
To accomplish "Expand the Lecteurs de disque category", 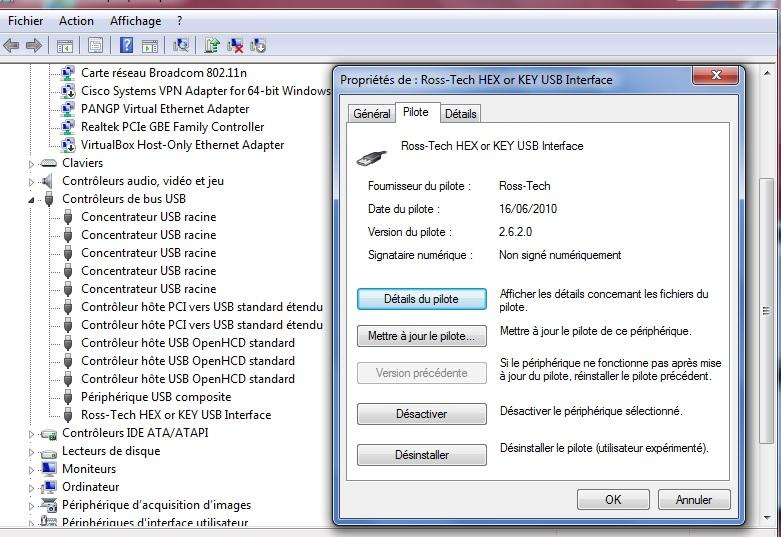I will click(x=31, y=452).
